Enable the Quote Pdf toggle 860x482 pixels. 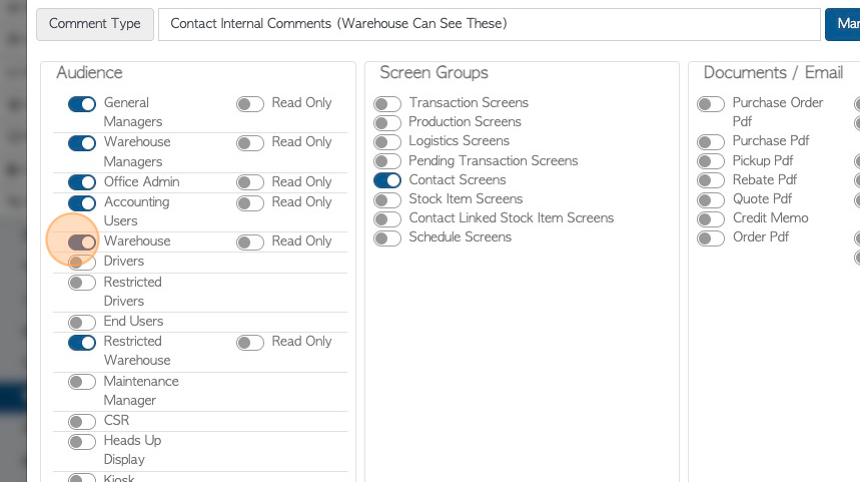711,200
